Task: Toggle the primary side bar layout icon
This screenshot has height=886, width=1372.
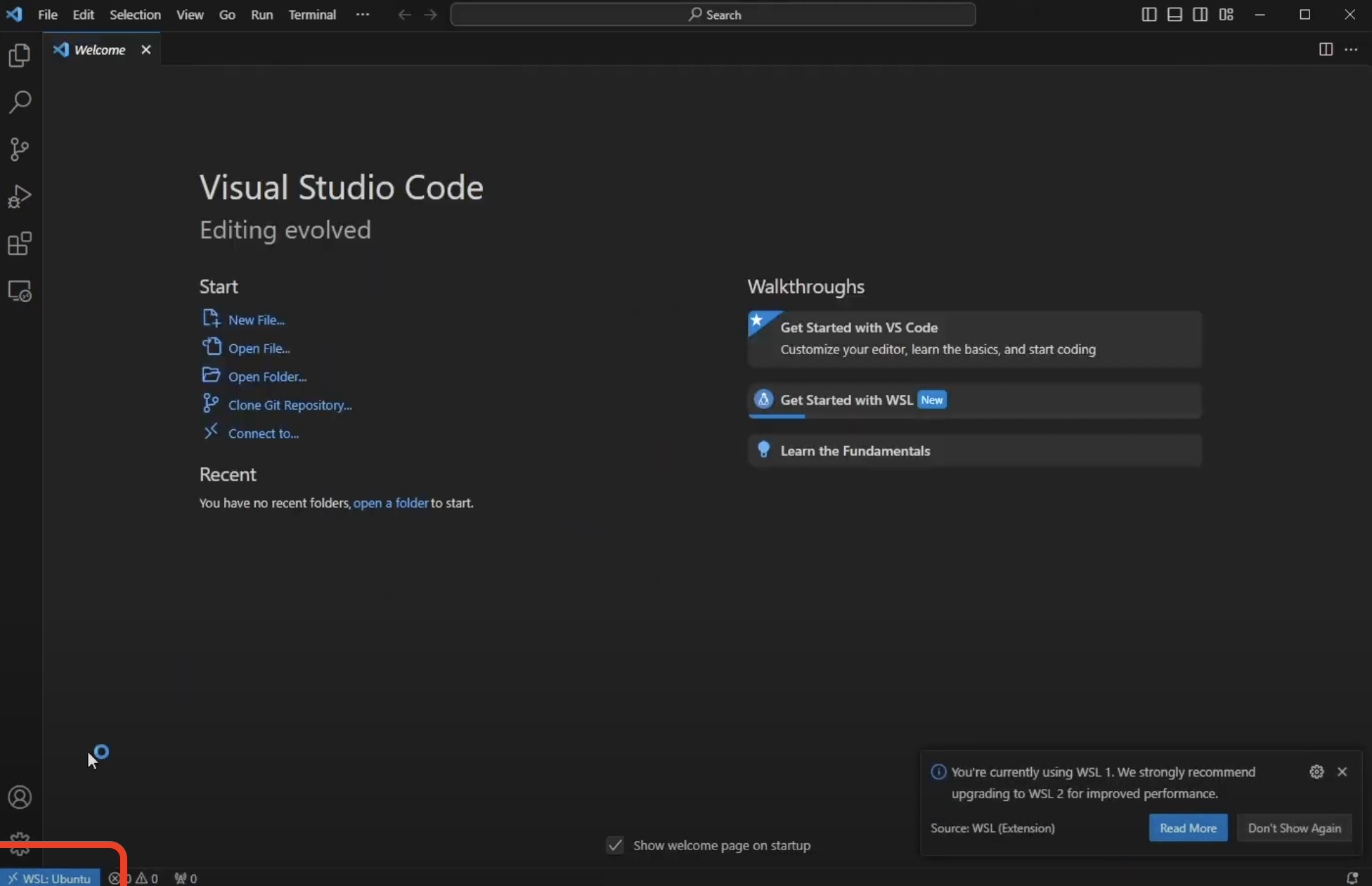Action: point(1149,15)
